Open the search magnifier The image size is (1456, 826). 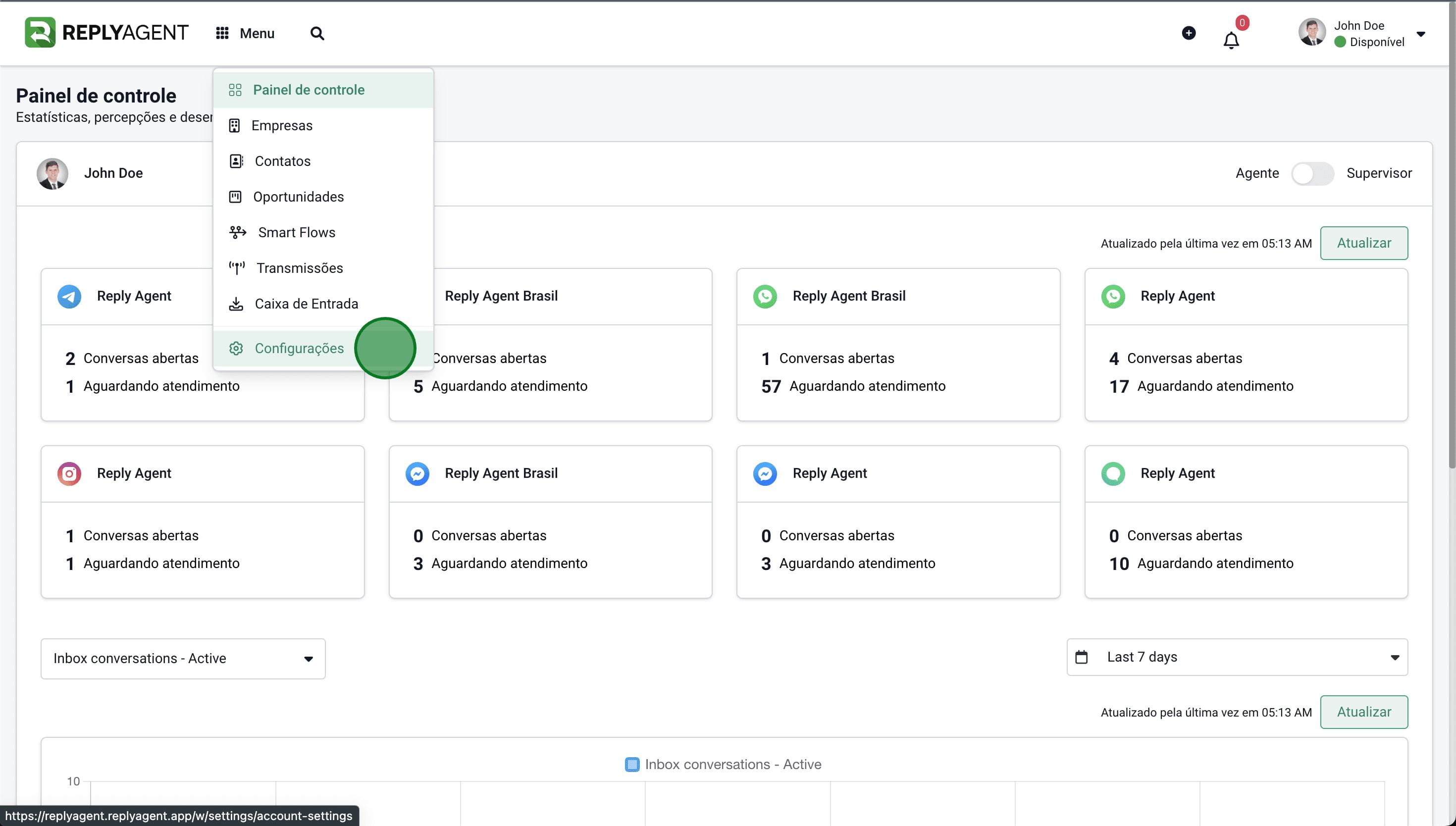pyautogui.click(x=317, y=34)
